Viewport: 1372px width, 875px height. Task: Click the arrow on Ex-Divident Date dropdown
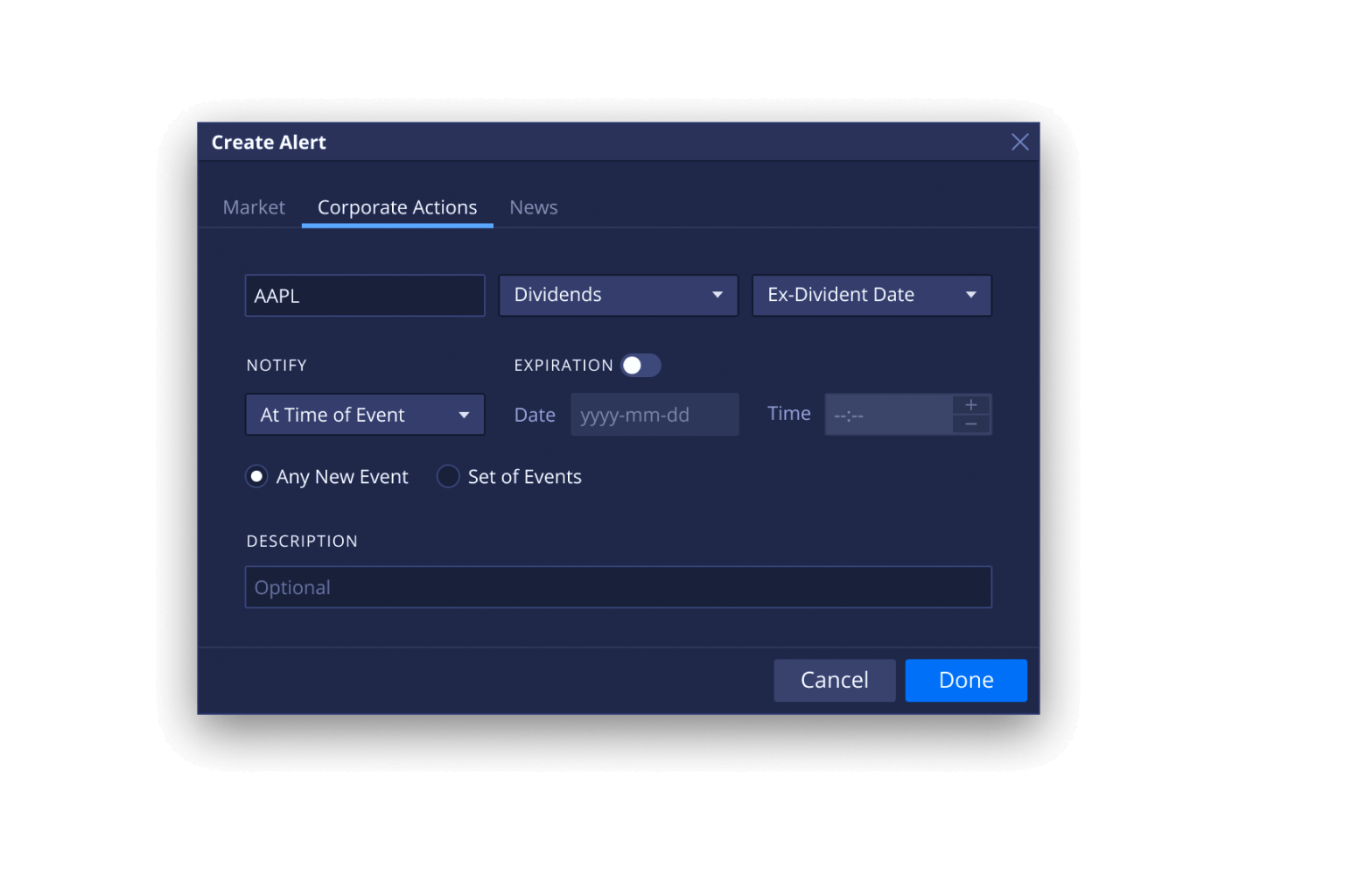(x=970, y=295)
